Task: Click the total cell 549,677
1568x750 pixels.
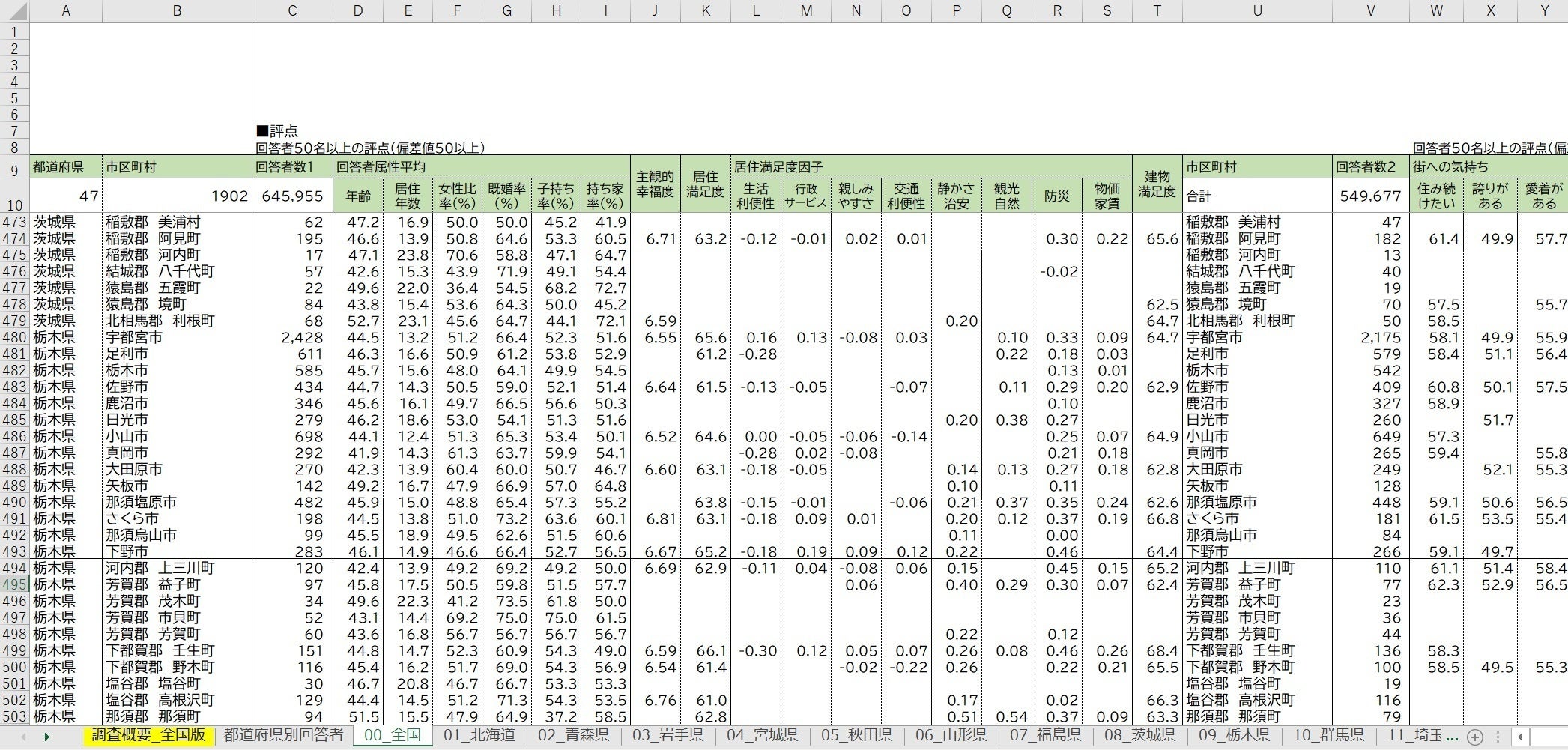Action: coord(1370,196)
